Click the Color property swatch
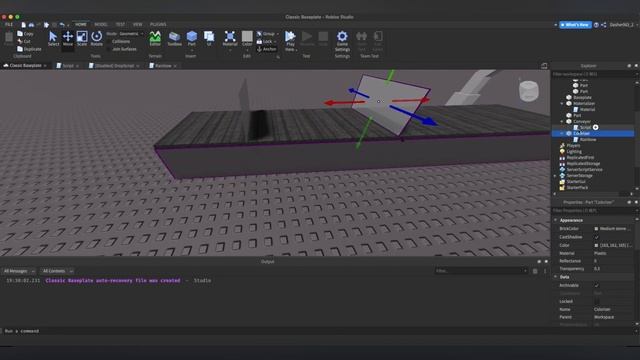This screenshot has width=640, height=360. click(x=596, y=245)
